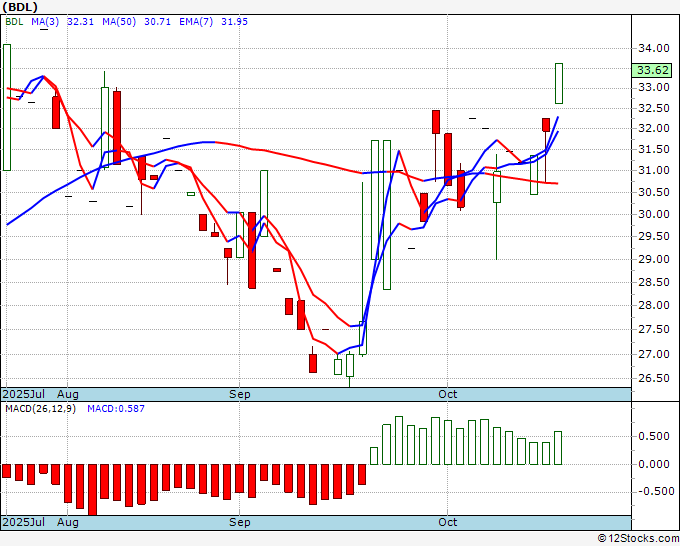Click the MACD(26,12,9) panel label
Image resolution: width=680 pixels, height=546 pixels.
pyautogui.click(x=40, y=409)
